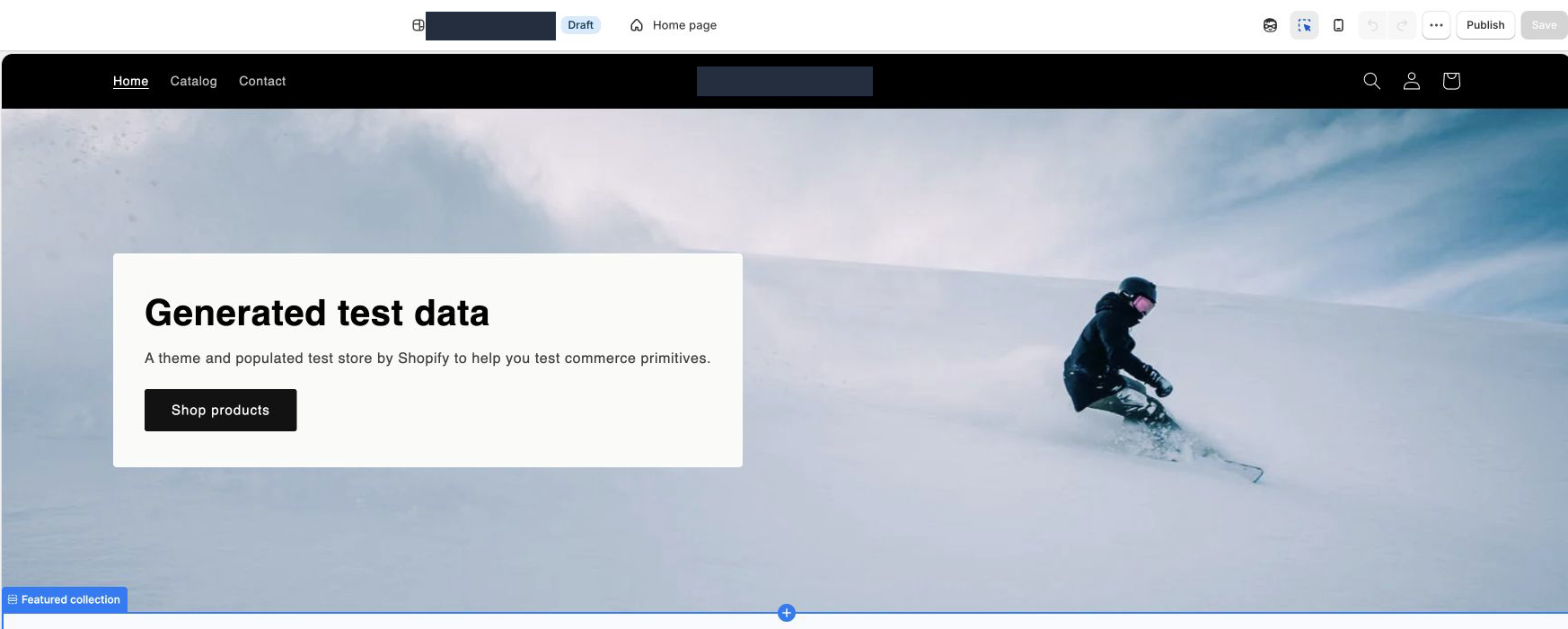
Task: Click the store logo in the header
Action: click(785, 81)
